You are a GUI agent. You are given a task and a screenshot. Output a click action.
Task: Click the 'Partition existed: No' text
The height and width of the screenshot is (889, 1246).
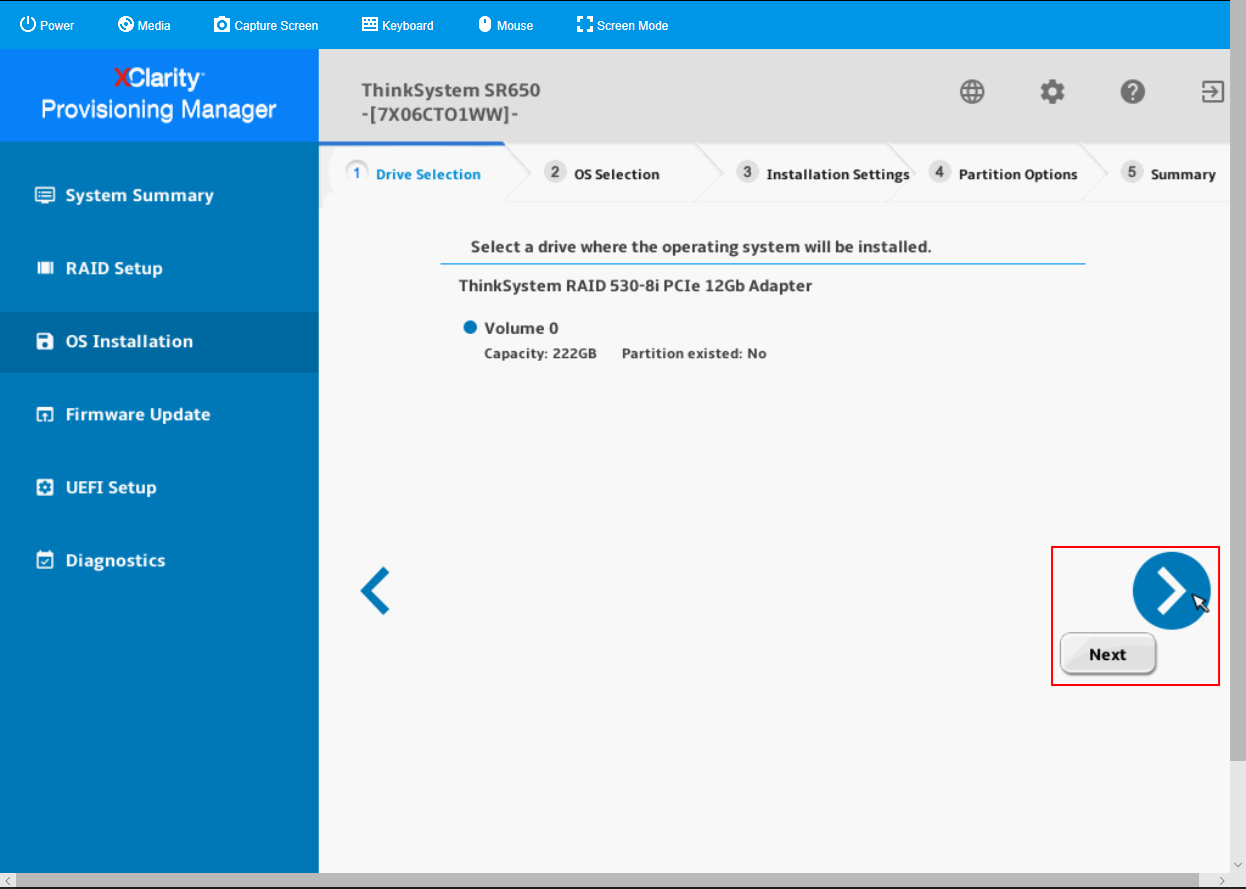pyautogui.click(x=694, y=354)
